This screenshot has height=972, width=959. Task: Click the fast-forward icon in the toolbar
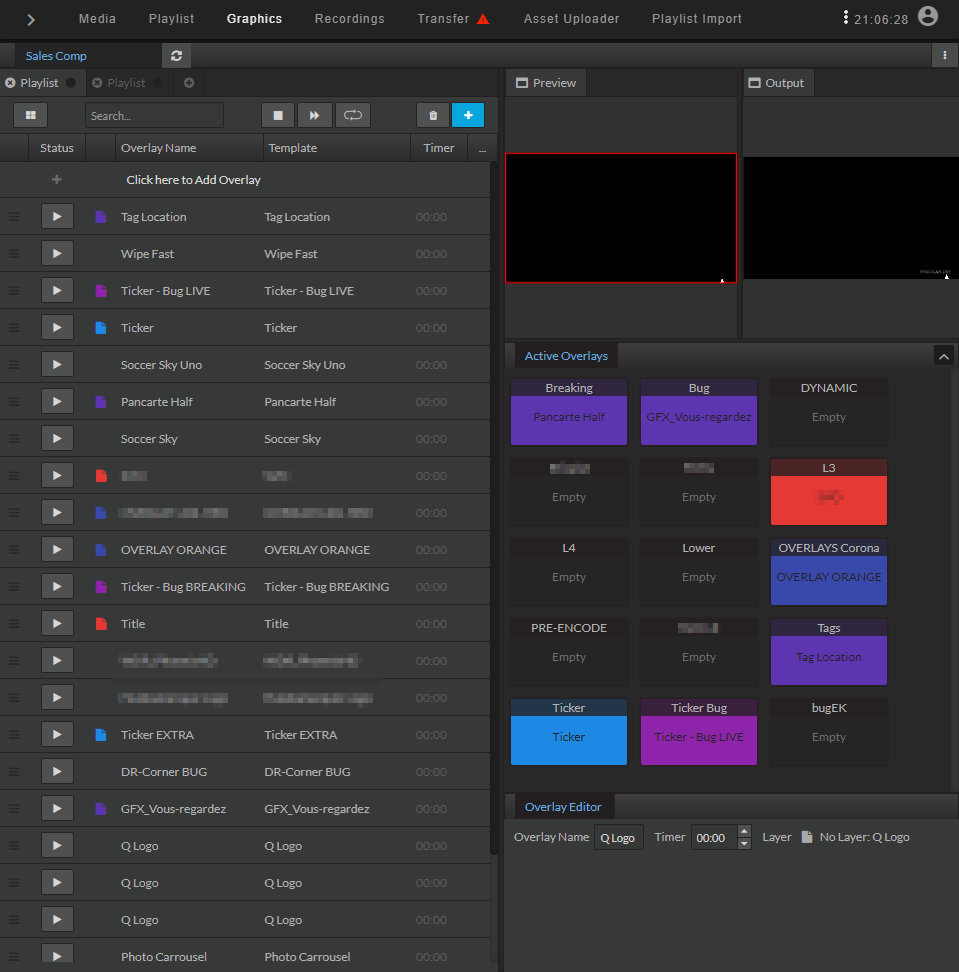[x=315, y=115]
